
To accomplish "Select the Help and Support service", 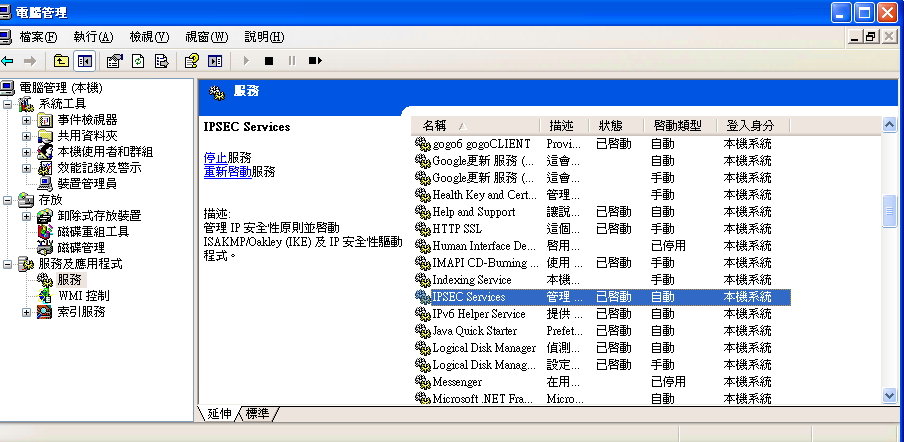I will (601, 211).
